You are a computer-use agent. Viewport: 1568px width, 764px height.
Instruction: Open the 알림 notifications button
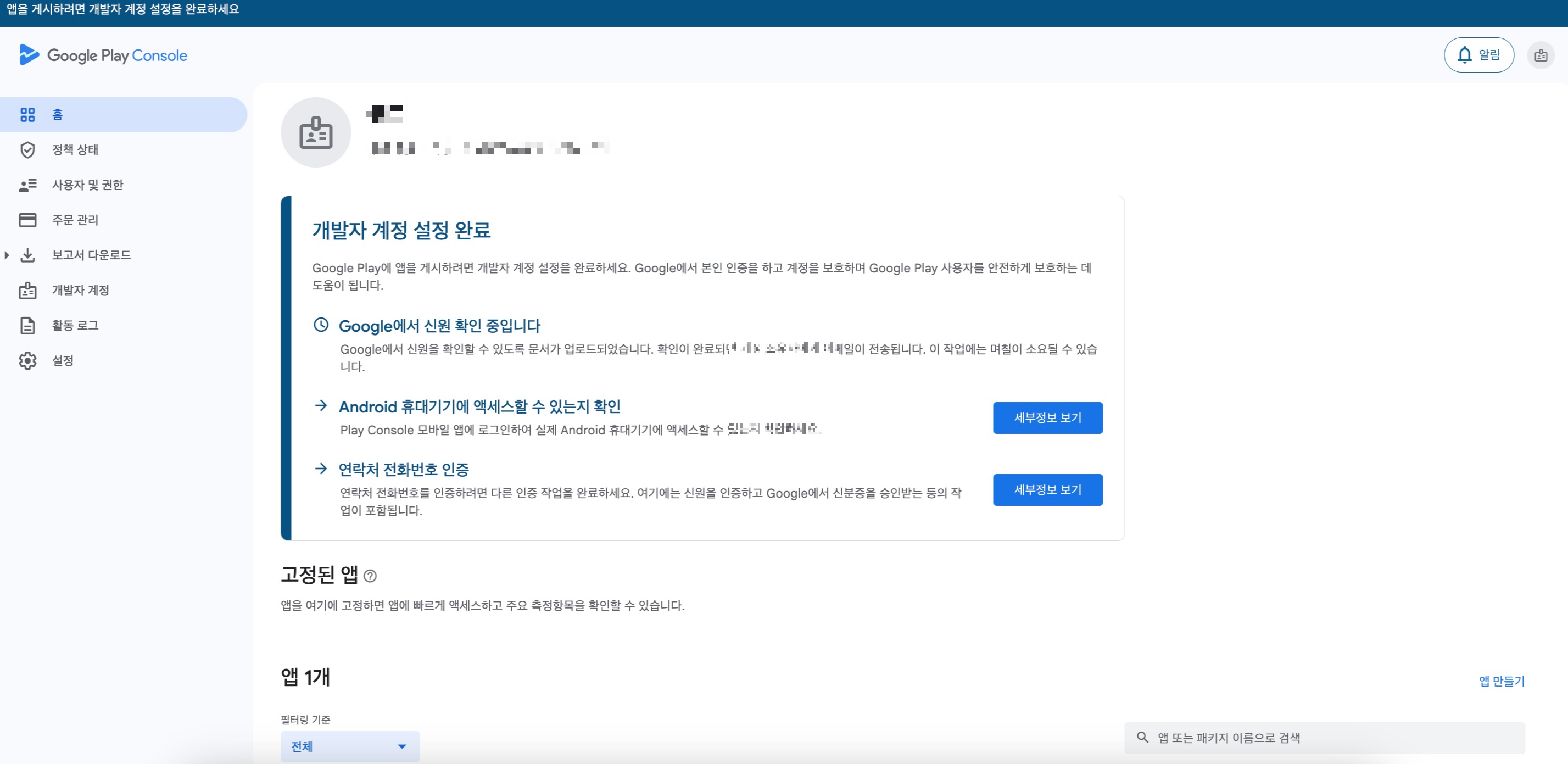pos(1478,55)
